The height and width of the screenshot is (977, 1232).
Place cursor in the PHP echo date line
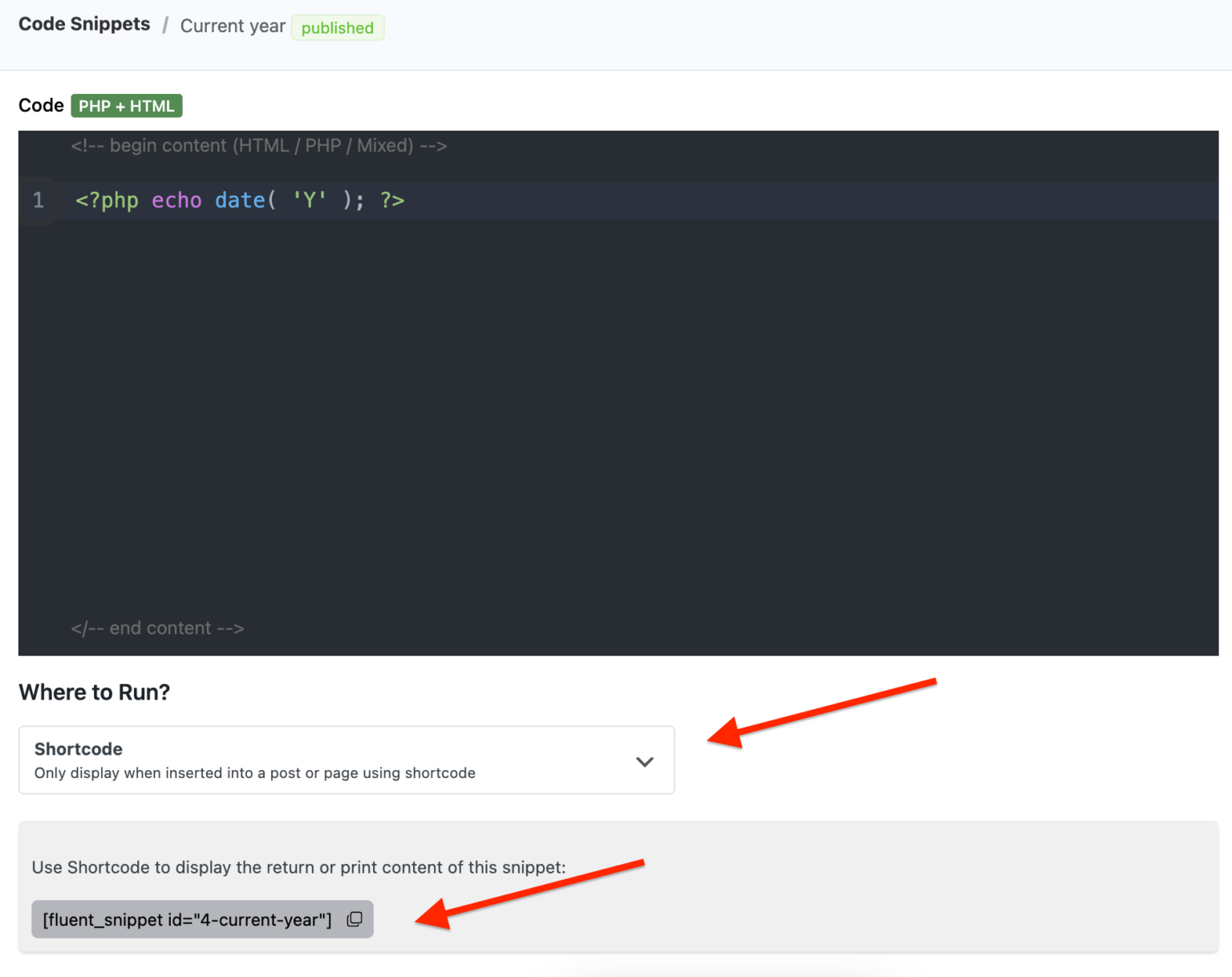click(241, 201)
